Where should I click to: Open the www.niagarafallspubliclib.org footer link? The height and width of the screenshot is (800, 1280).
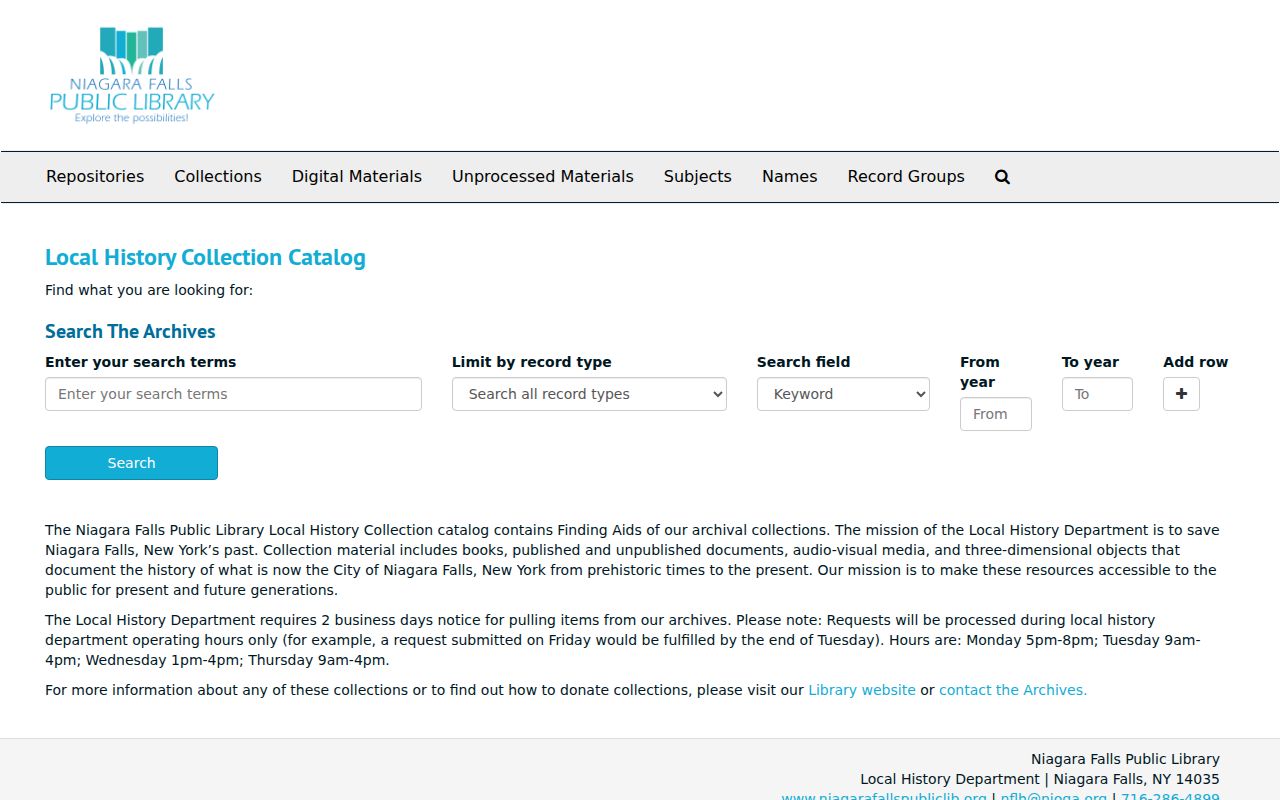[884, 795]
